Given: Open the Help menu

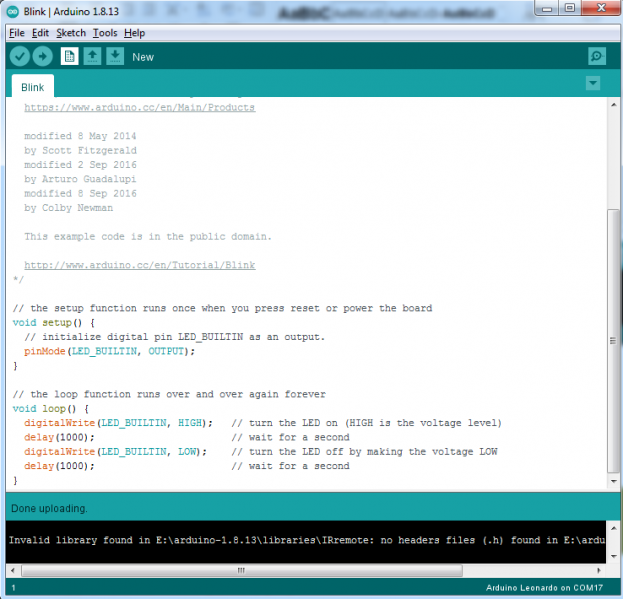Looking at the screenshot, I should 134,33.
